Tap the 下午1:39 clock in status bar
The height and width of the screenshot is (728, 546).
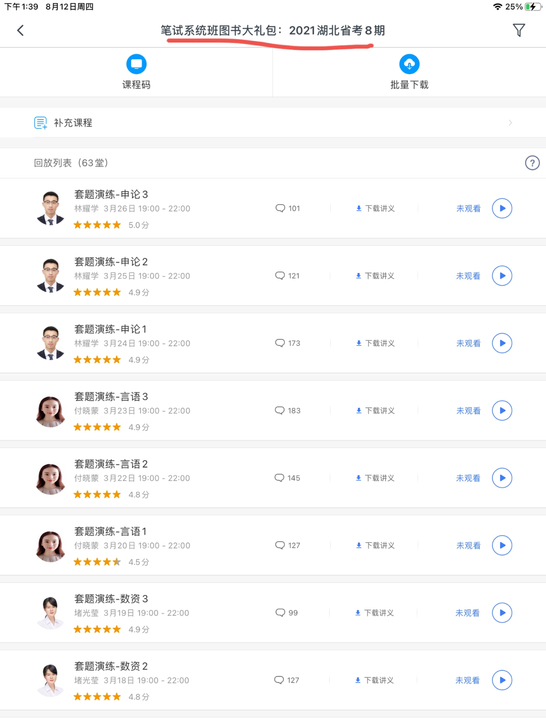(21, 6)
